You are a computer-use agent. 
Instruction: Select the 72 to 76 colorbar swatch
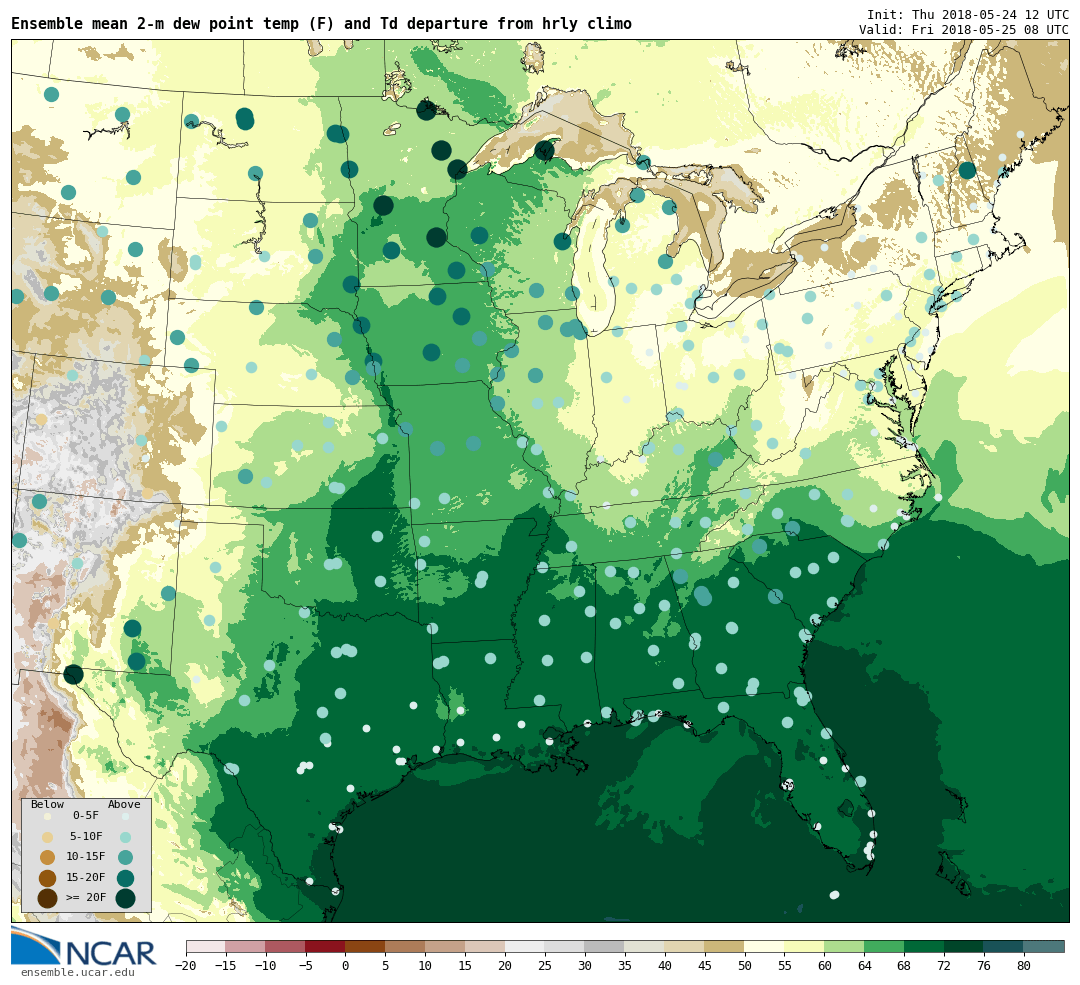964,946
